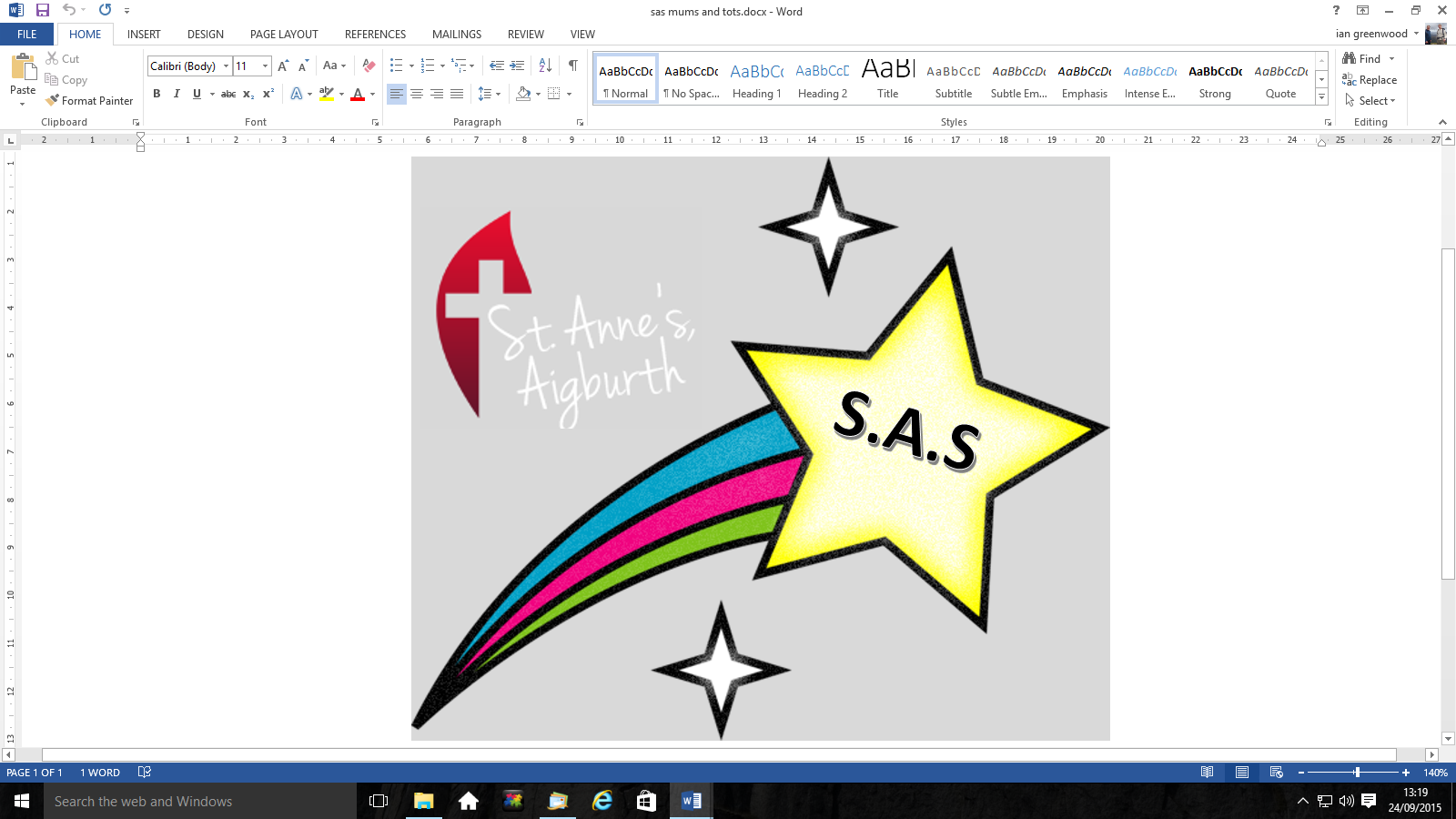1456x819 pixels.
Task: Apply strikethrough formatting
Action: click(228, 94)
